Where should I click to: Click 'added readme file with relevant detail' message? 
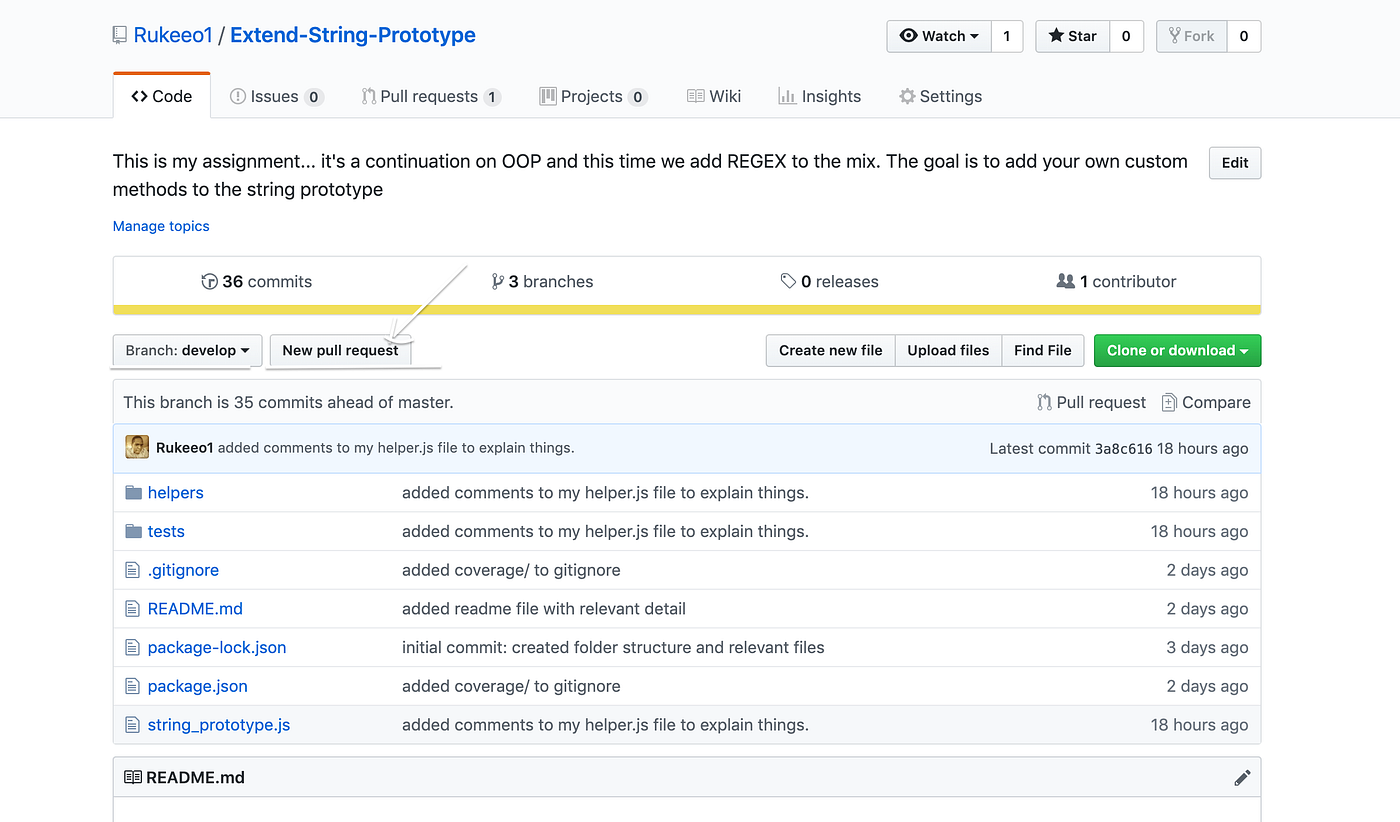544,608
